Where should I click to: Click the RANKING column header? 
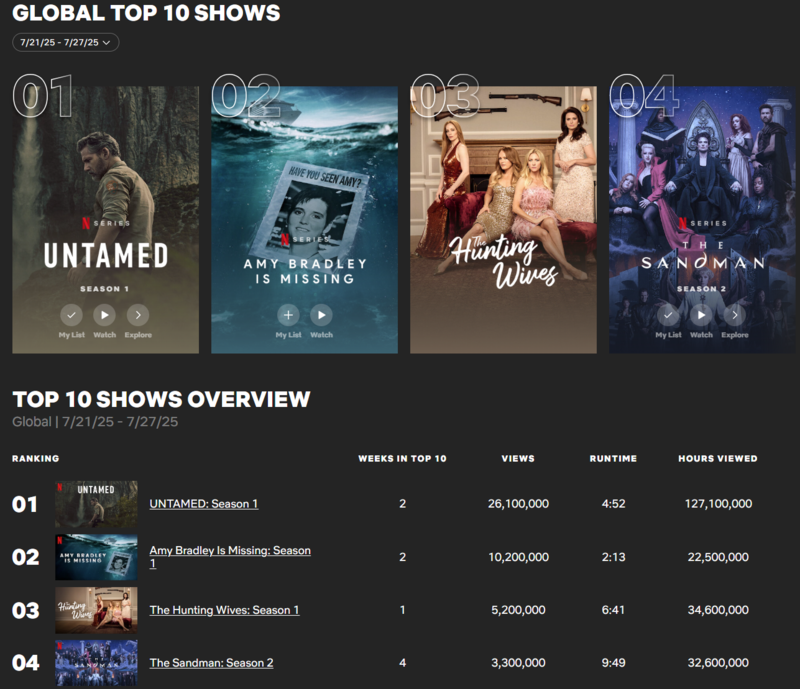[36, 458]
